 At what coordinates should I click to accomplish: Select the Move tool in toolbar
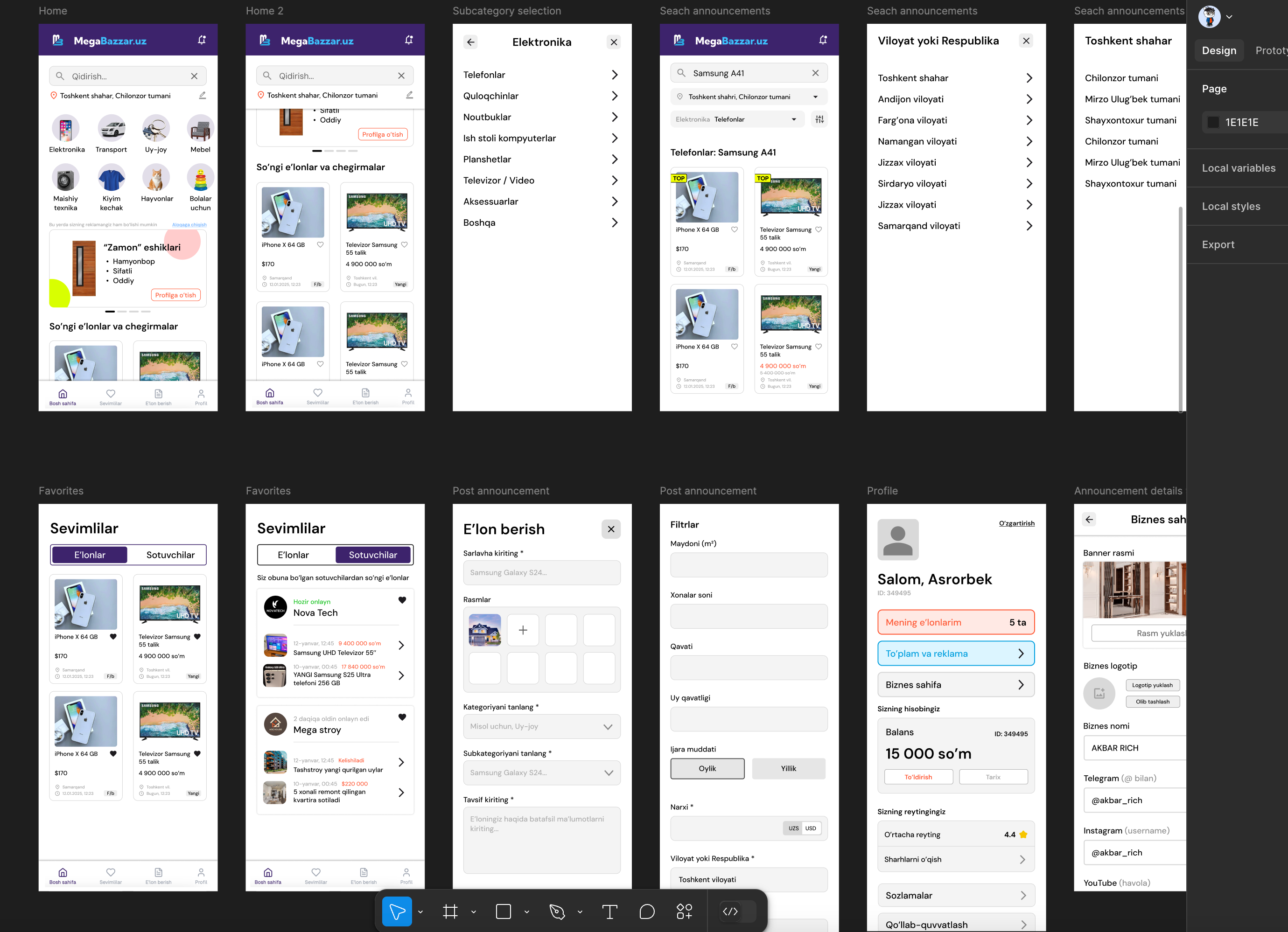pos(397,911)
